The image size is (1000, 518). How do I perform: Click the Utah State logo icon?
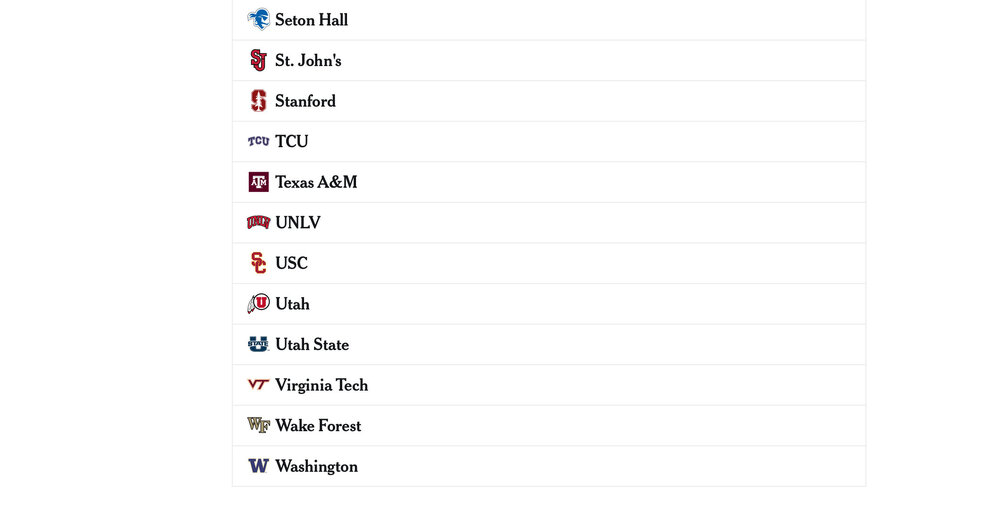258,344
